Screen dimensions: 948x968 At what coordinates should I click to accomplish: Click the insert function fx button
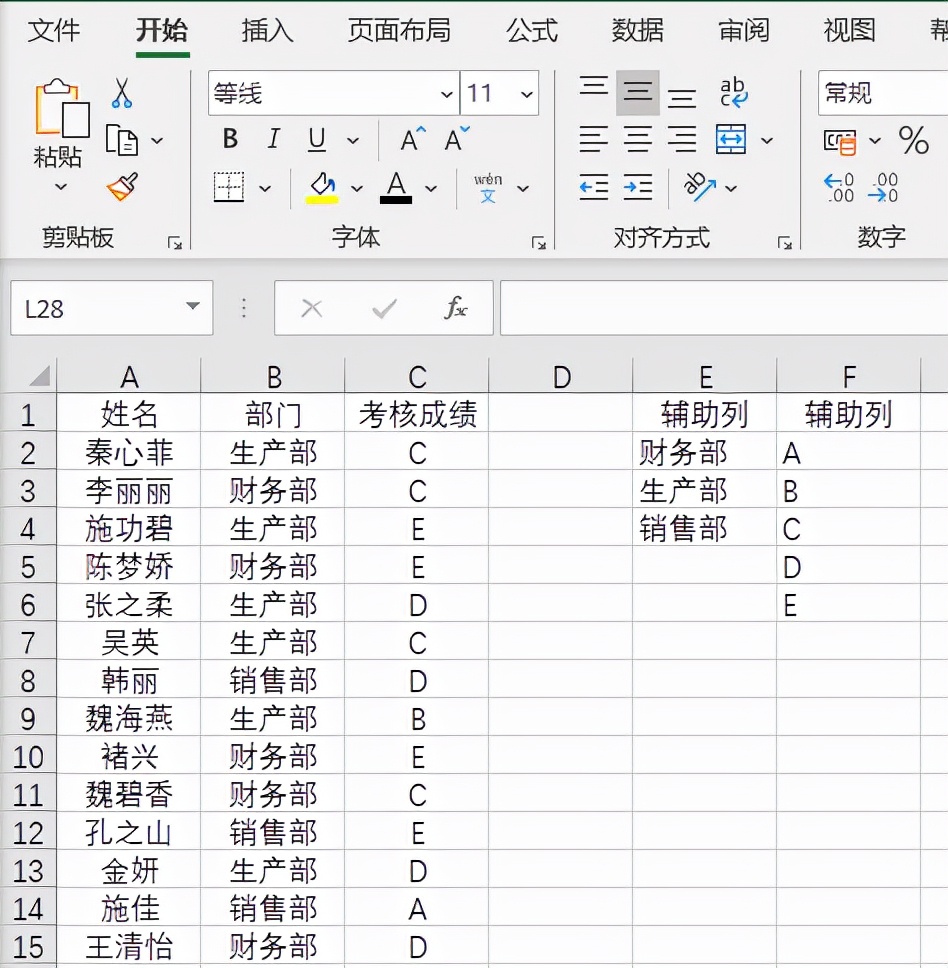456,308
